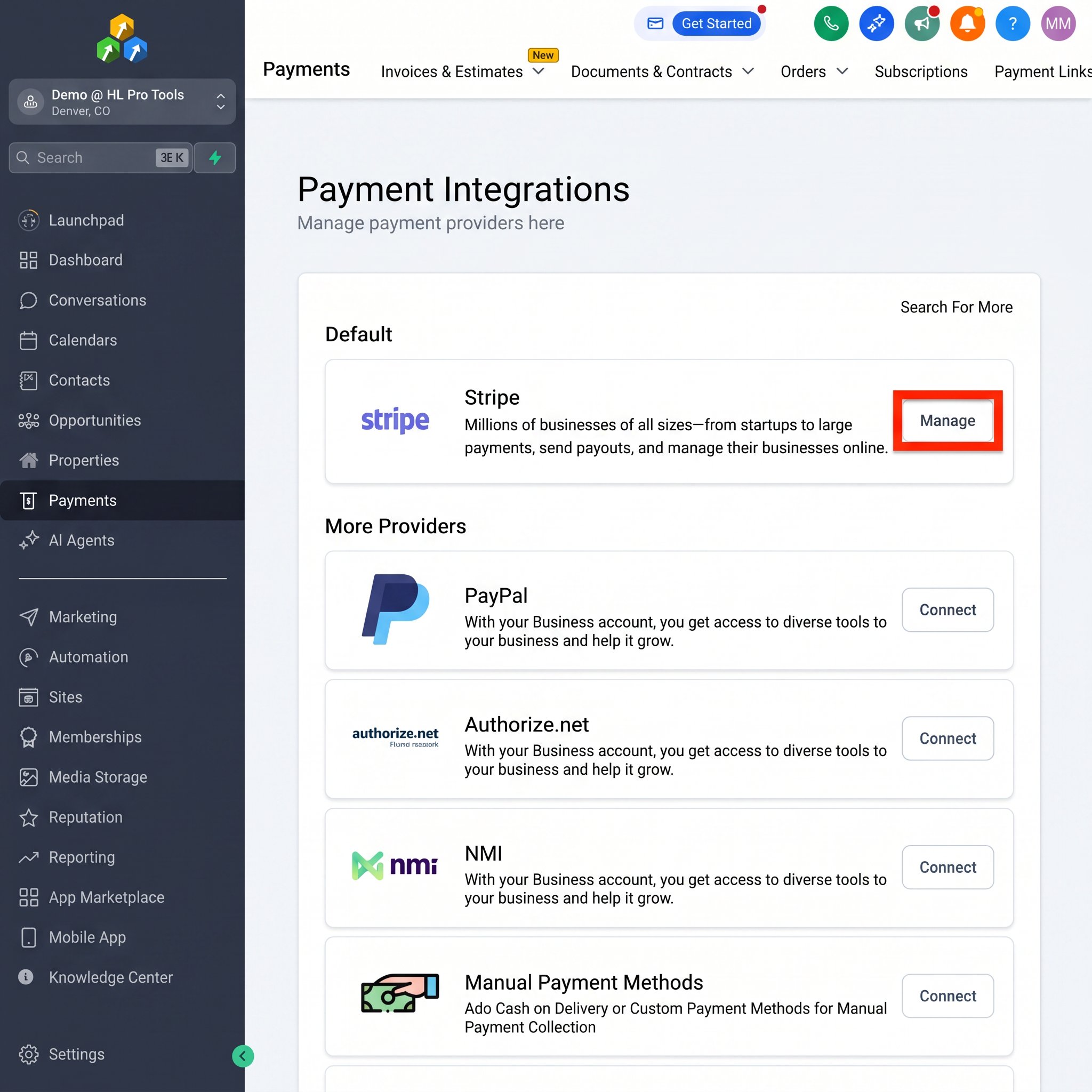Click the Payments heading in top bar
1092x1092 pixels.
(x=307, y=69)
